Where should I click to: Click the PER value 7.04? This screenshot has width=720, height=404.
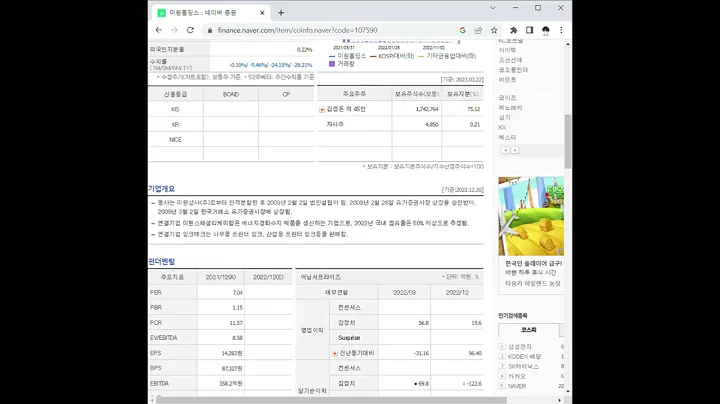(237, 292)
